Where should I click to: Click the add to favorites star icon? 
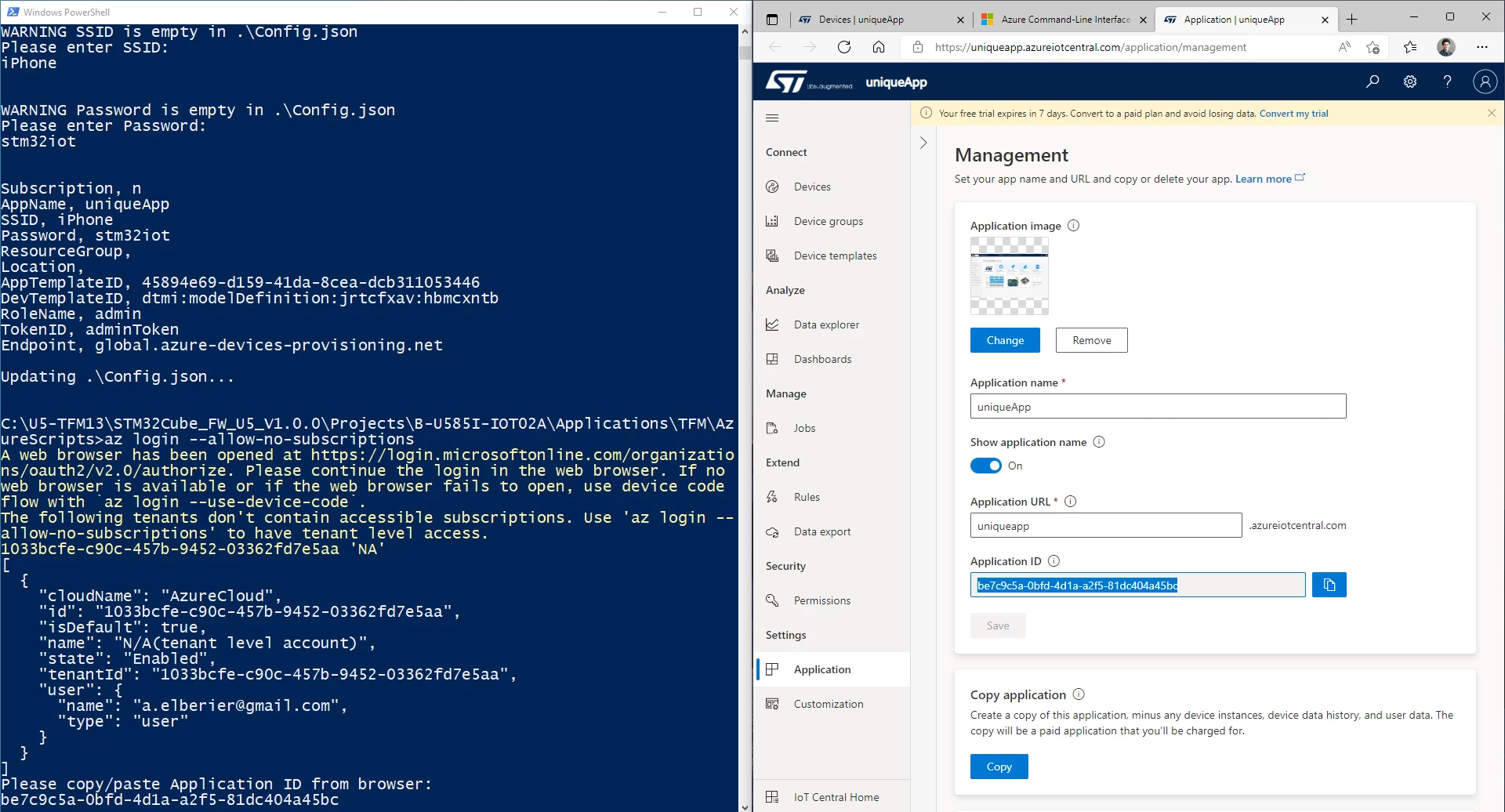(1373, 47)
